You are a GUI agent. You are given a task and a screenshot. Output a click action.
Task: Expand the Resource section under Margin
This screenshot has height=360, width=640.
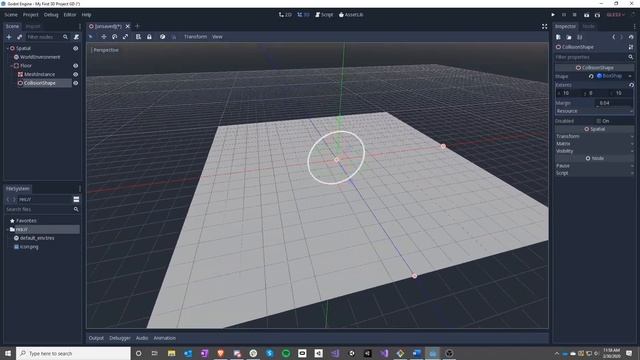(594, 111)
